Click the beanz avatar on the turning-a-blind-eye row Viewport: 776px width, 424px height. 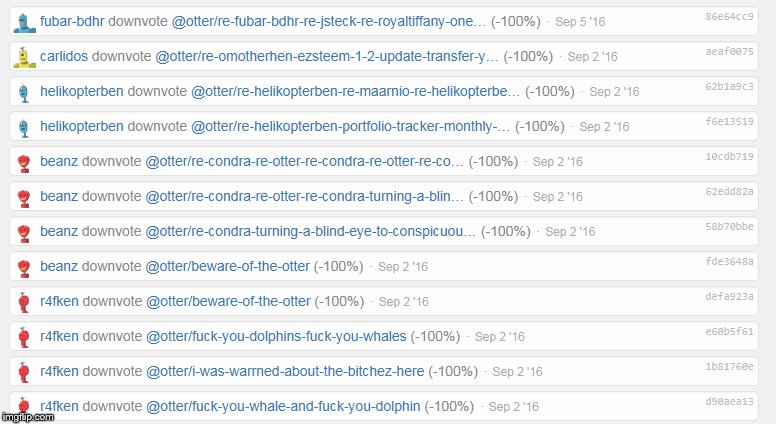tap(24, 233)
